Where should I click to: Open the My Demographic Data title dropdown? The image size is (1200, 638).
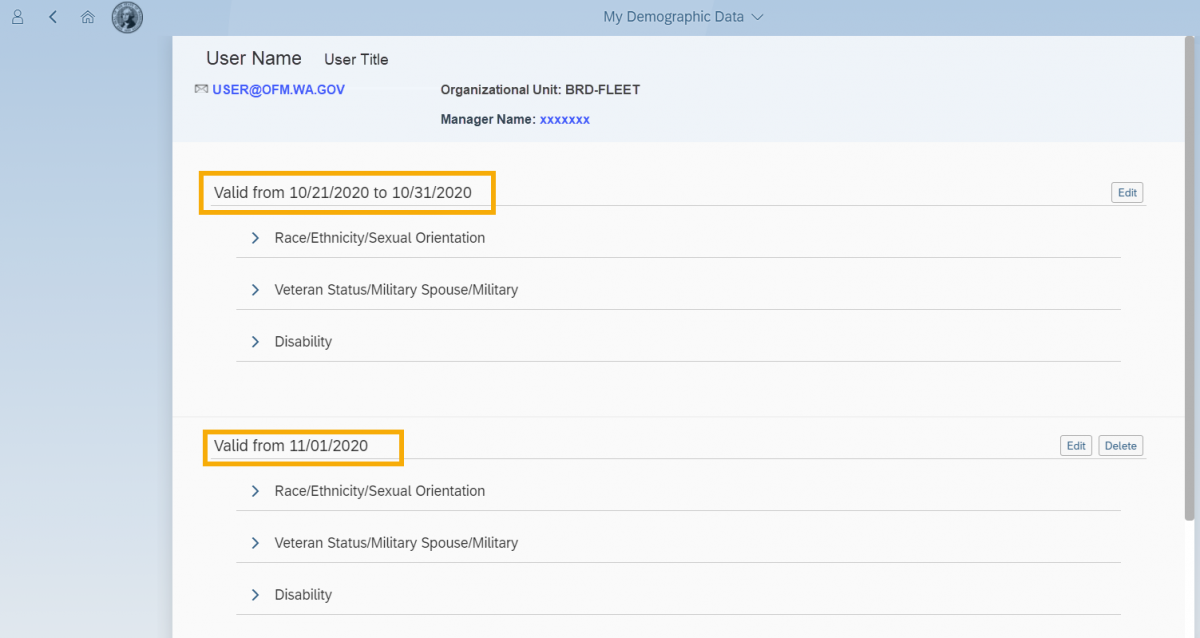pyautogui.click(x=758, y=17)
